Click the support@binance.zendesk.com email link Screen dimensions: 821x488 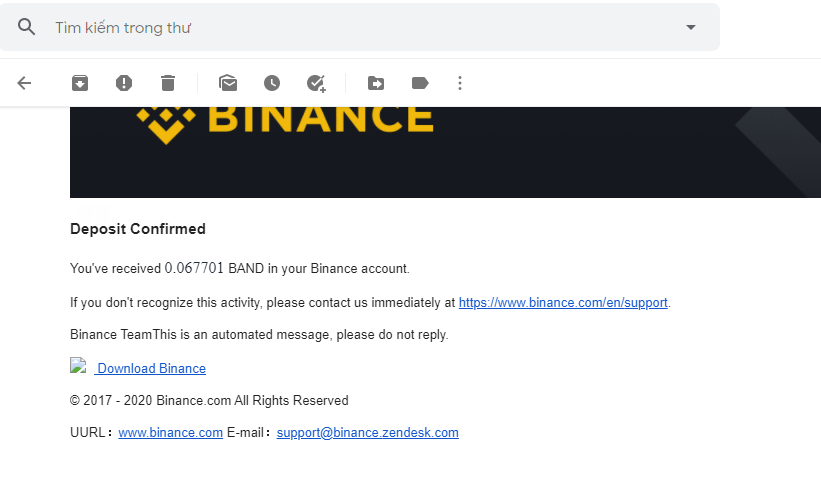(x=367, y=433)
